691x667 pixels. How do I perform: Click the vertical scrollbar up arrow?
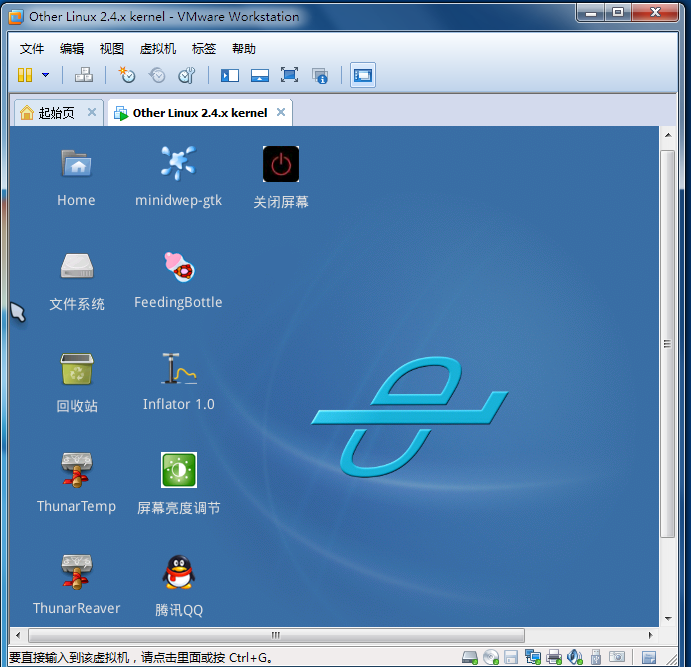668,135
